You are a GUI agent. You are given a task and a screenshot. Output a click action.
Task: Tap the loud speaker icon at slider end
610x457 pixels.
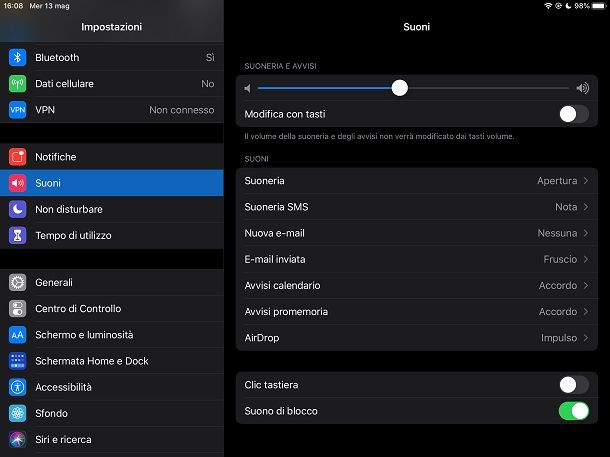[x=582, y=88]
